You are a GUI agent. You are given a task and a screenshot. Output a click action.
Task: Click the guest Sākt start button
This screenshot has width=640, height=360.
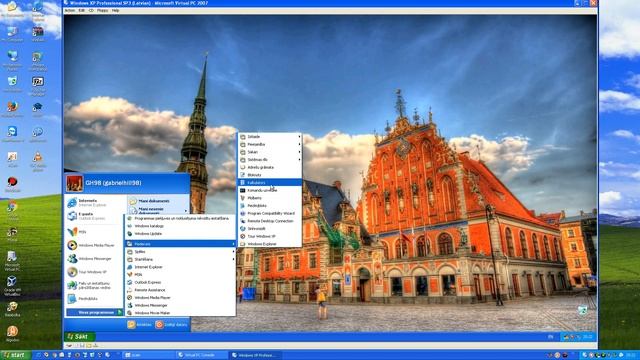80,337
